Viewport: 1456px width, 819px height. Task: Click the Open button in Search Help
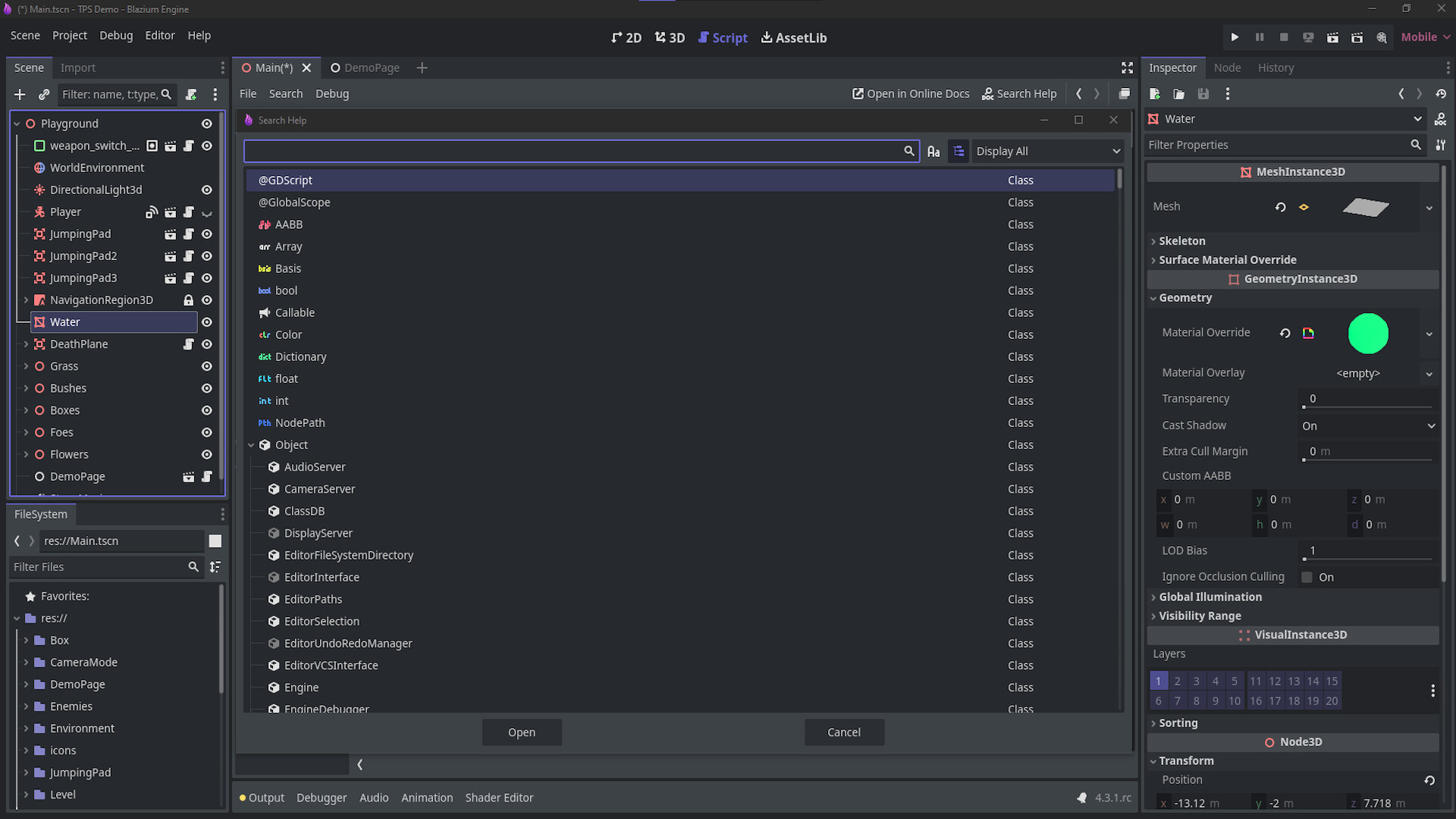pos(522,732)
